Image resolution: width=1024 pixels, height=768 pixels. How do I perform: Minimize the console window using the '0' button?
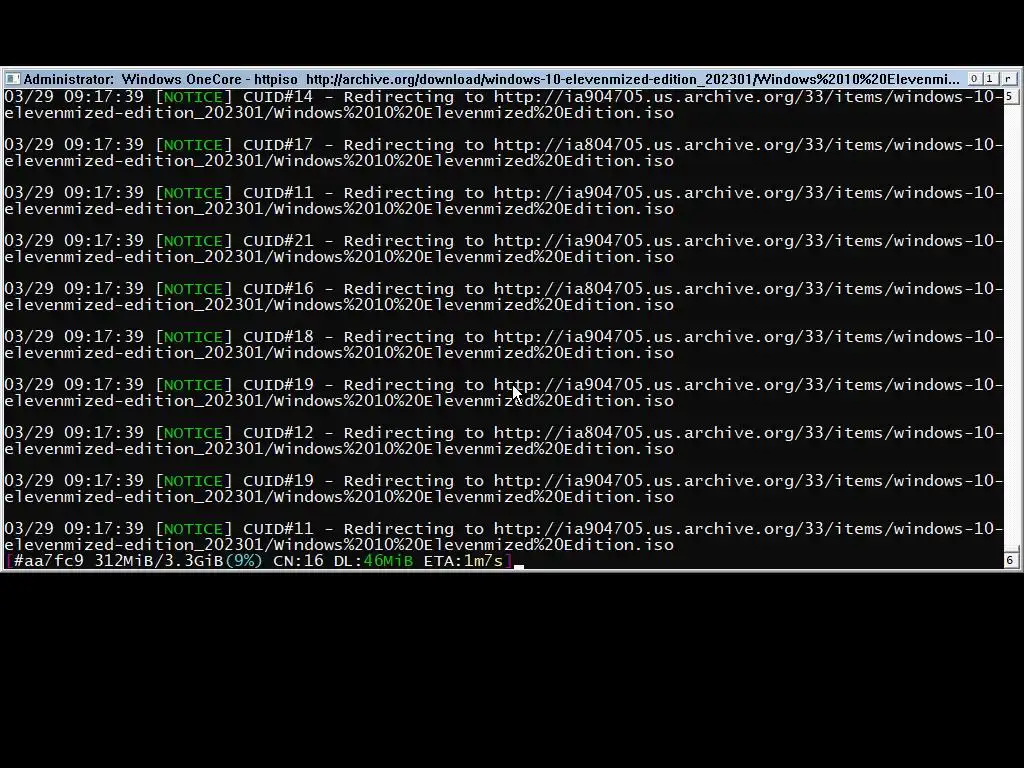coord(974,79)
